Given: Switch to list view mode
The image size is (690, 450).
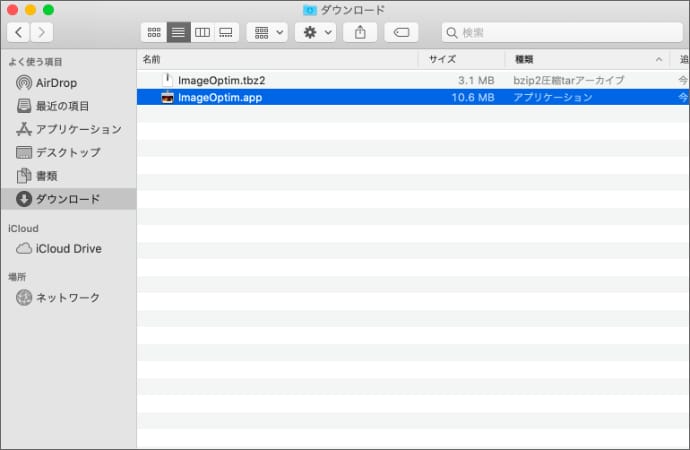Looking at the screenshot, I should click(x=178, y=33).
